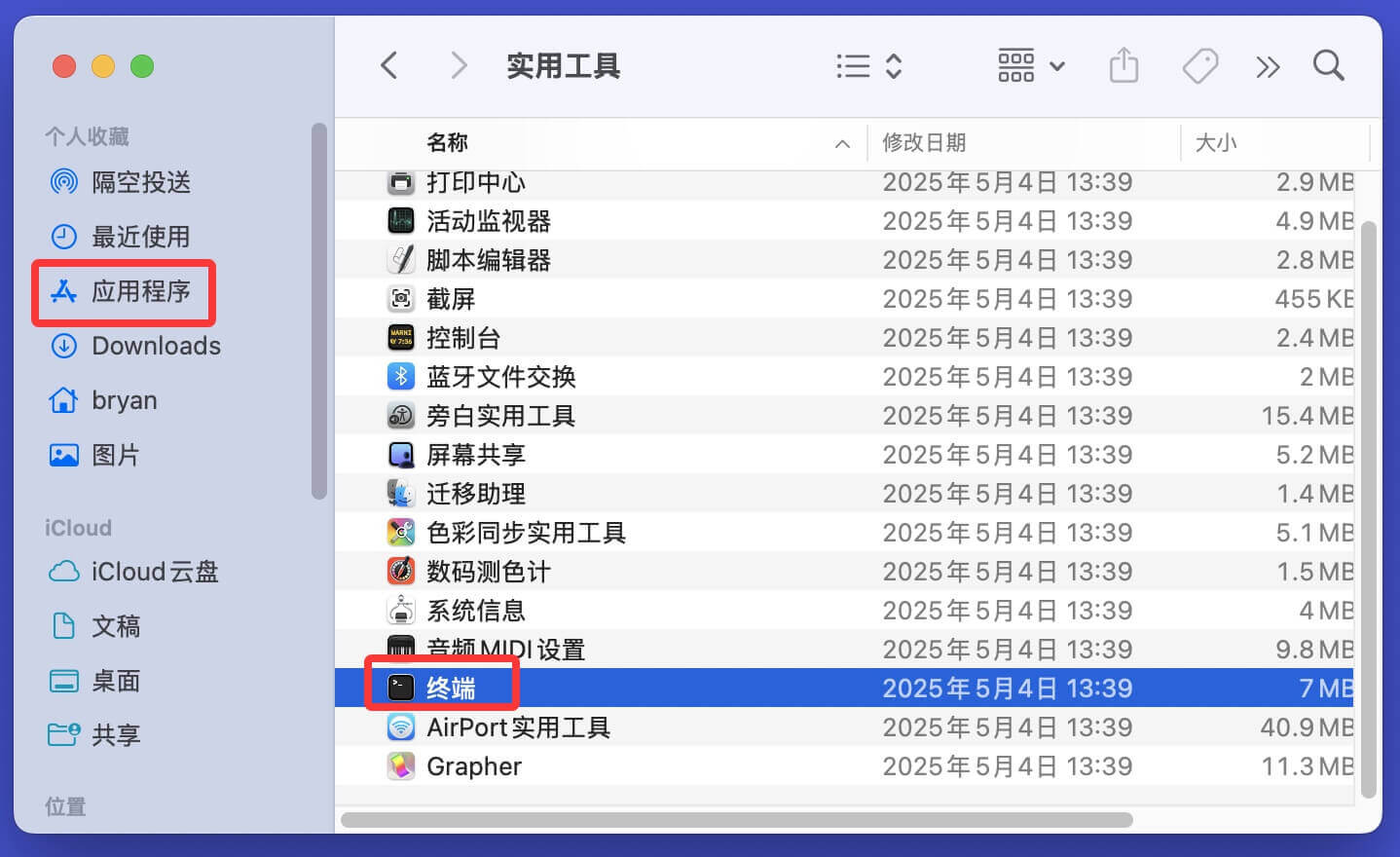The width and height of the screenshot is (1400, 857).
Task: Select the Terminal (终端) app icon
Action: point(401,689)
